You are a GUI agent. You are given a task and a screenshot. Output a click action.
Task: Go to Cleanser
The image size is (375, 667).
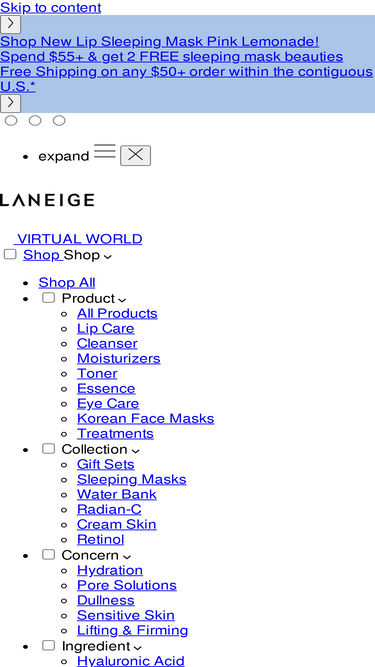(107, 343)
